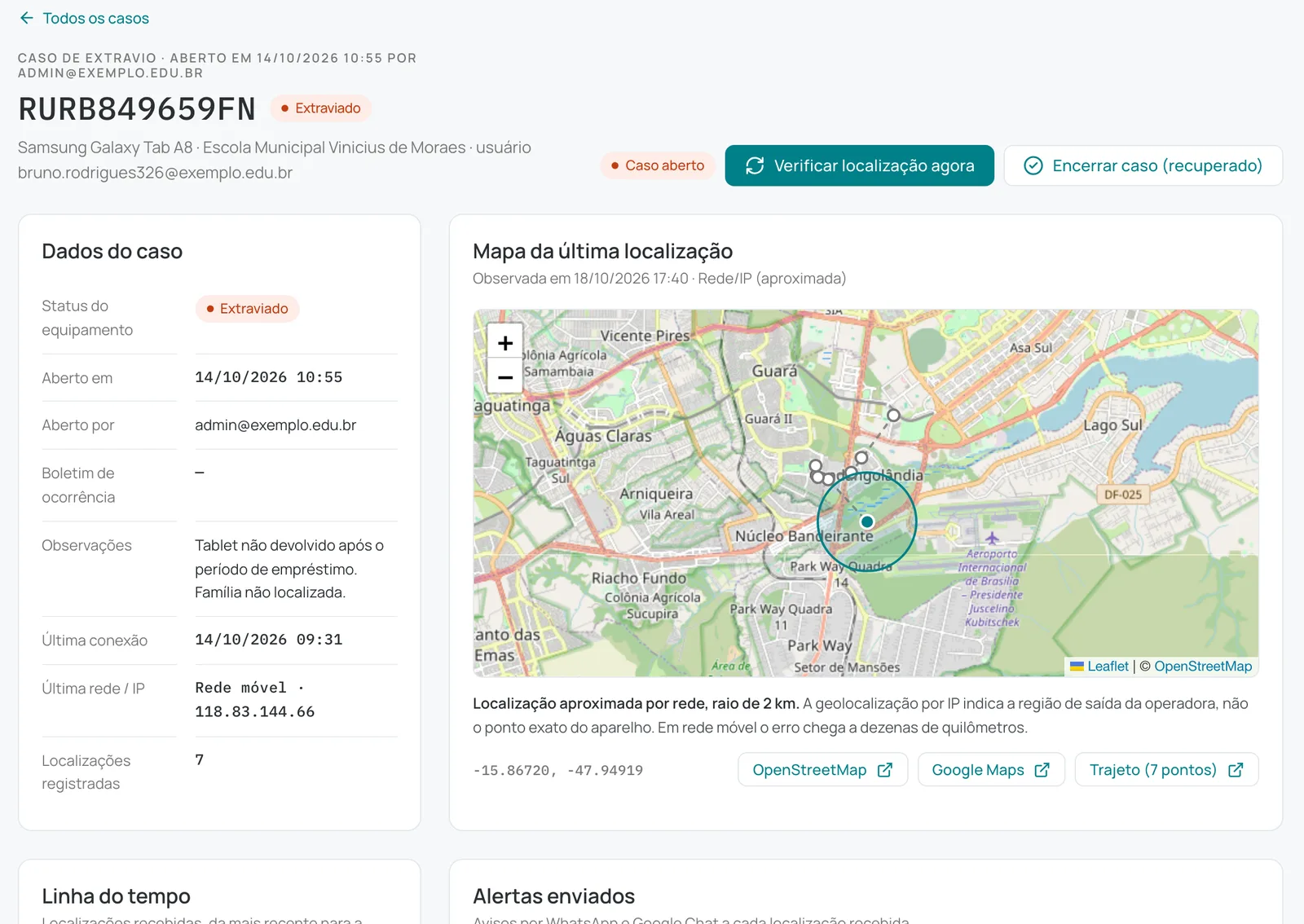Zoom in the map with plus button
1304x924 pixels.
point(505,342)
